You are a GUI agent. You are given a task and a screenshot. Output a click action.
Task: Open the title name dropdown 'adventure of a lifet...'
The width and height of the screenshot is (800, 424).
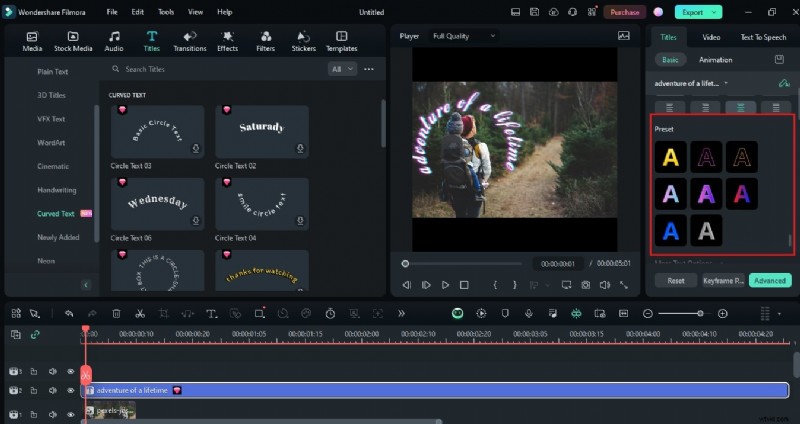point(691,83)
